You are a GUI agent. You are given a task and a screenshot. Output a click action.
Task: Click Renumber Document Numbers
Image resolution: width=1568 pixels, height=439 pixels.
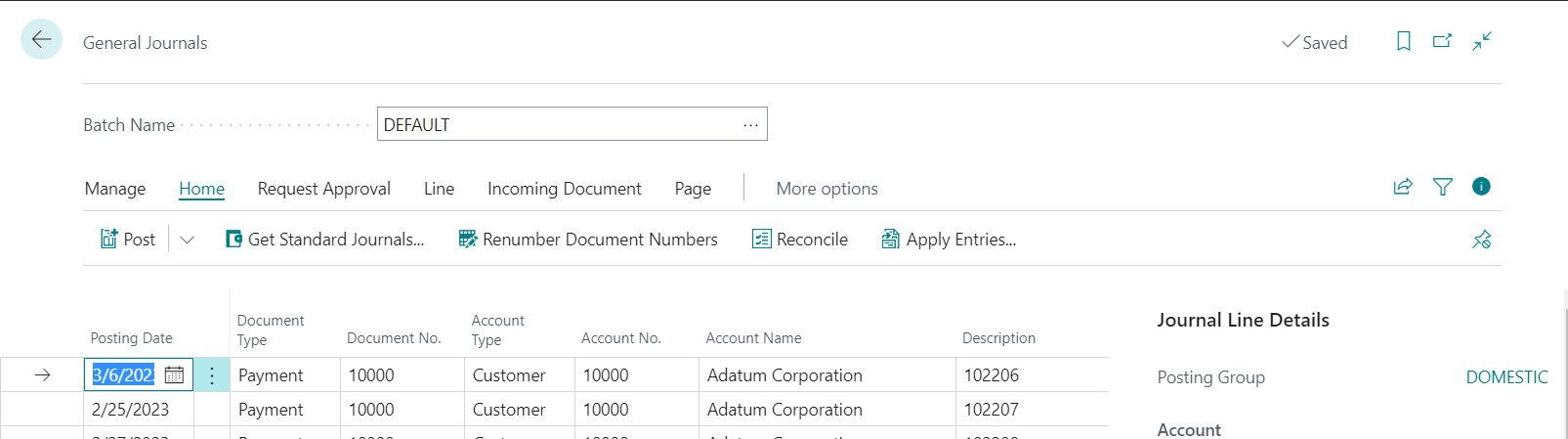[588, 240]
